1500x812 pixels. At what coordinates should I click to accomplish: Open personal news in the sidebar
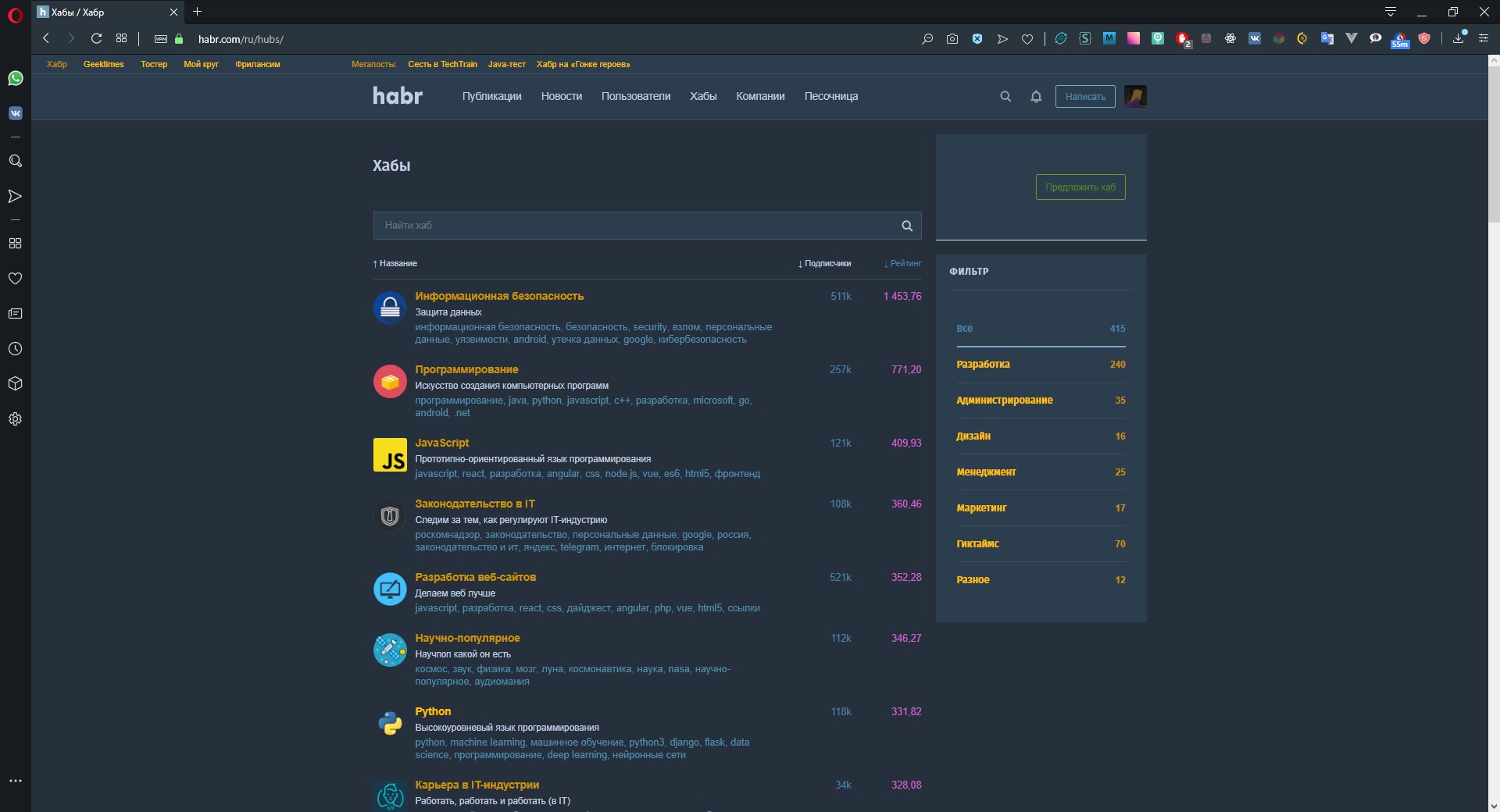click(x=15, y=313)
